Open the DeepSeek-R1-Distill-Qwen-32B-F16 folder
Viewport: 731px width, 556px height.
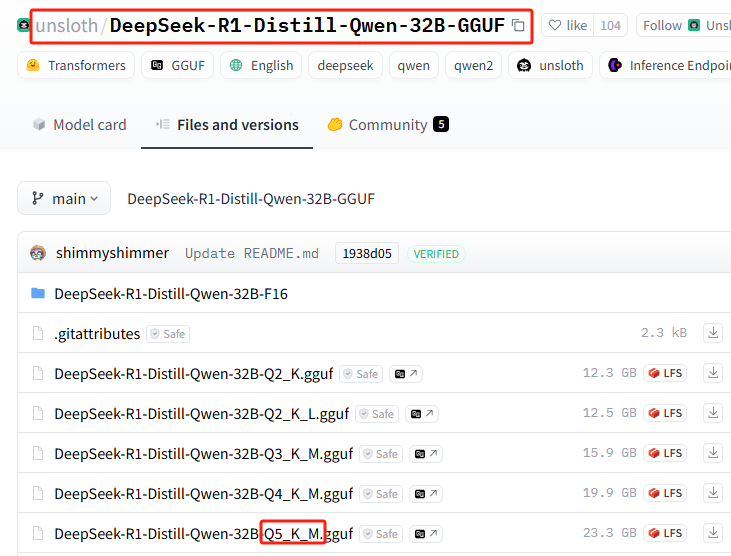[171, 294]
